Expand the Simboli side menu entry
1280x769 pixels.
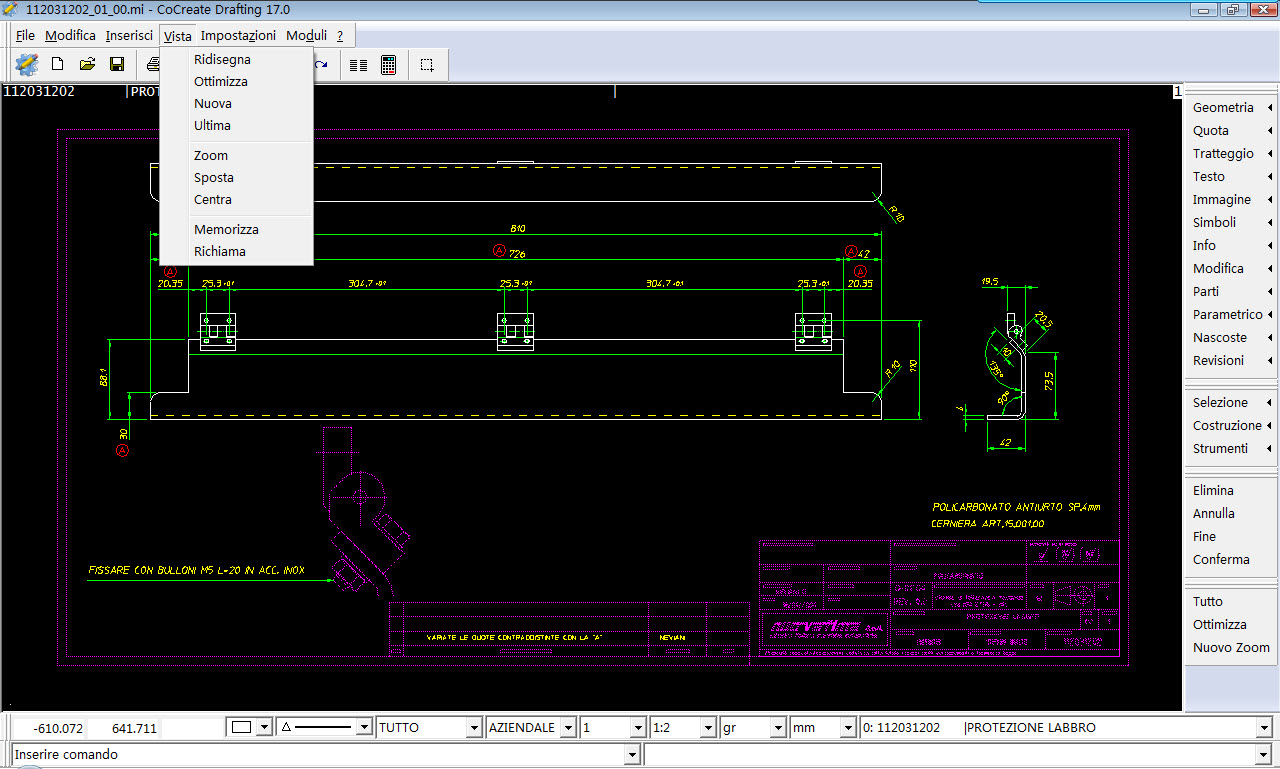(1231, 222)
